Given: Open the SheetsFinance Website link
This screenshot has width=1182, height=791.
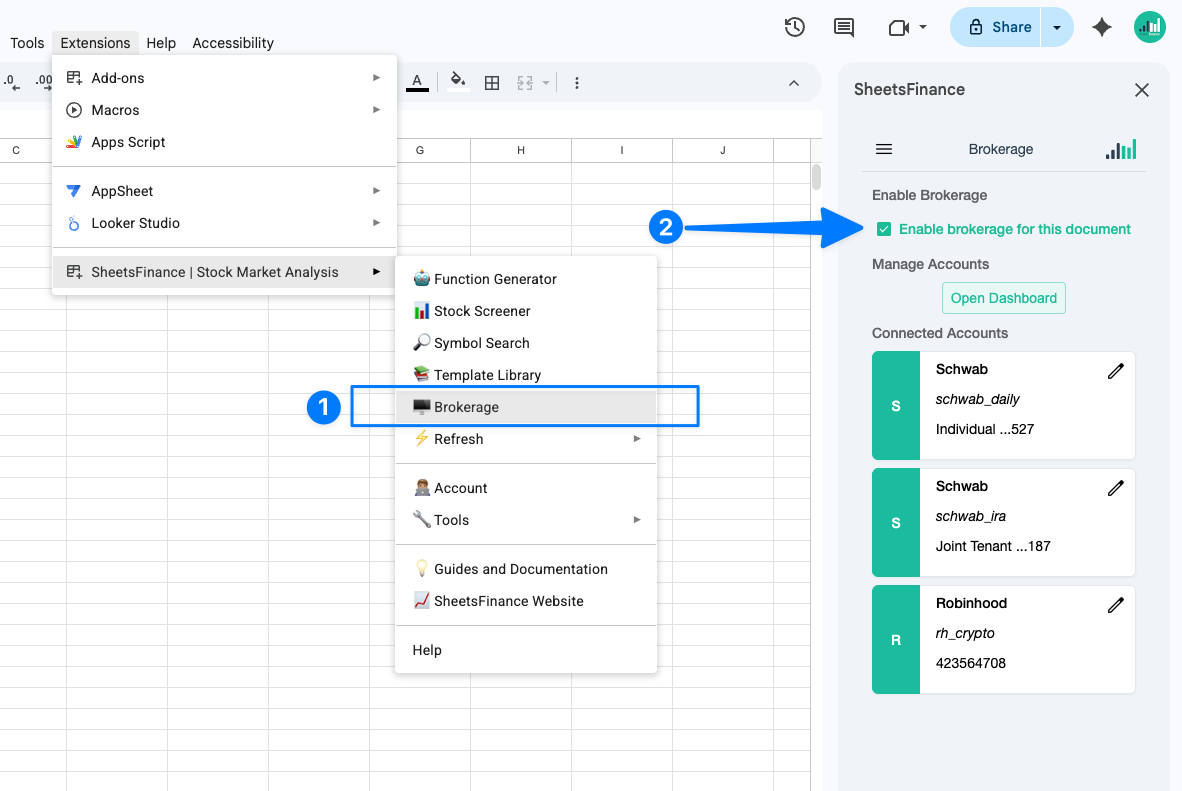Looking at the screenshot, I should coord(525,601).
